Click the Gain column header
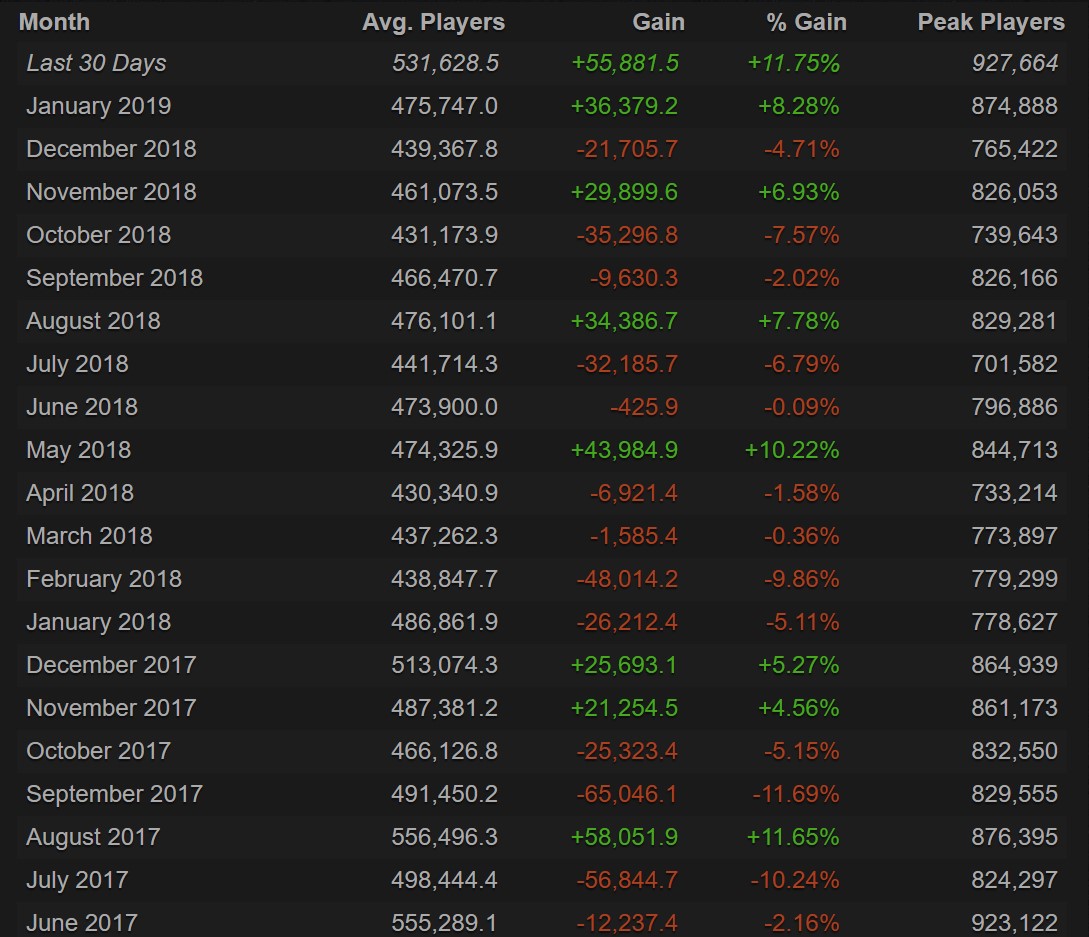1089x937 pixels. click(x=659, y=22)
